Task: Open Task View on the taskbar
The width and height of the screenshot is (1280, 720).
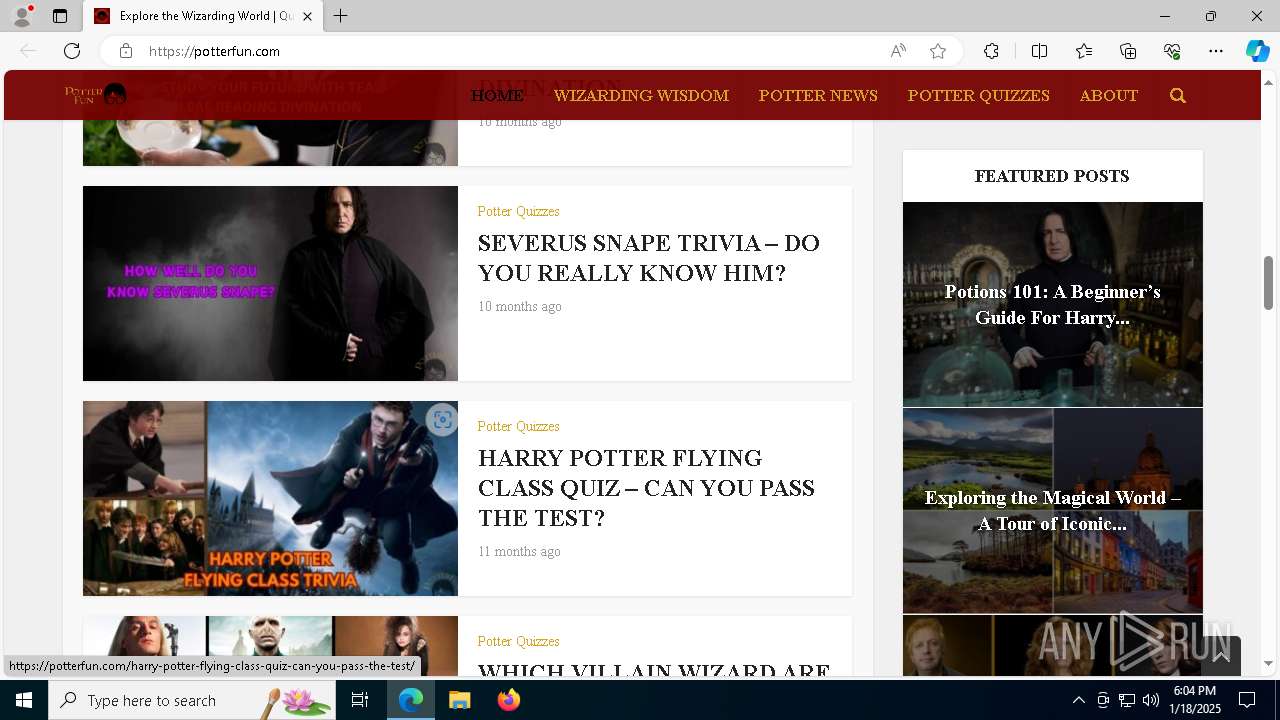Action: click(x=360, y=700)
